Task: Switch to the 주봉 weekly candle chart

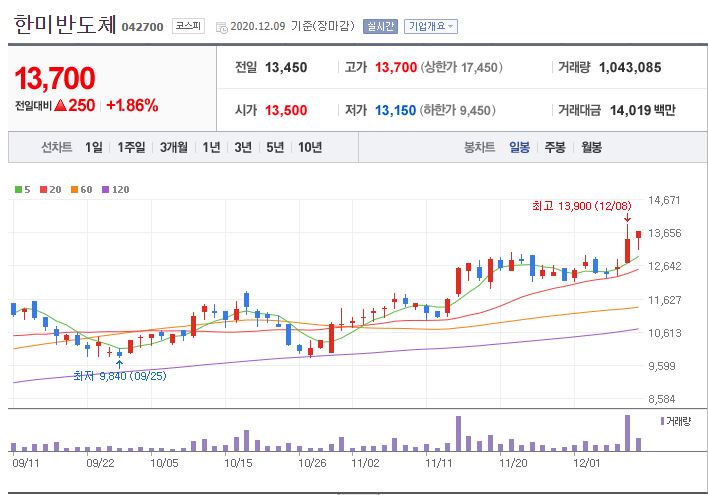Action: click(x=554, y=147)
